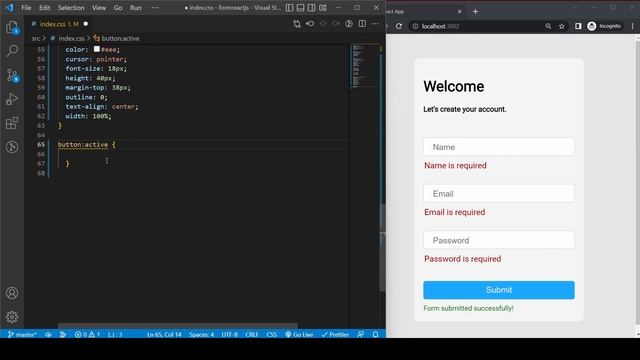Click 'Form submitted successfully!' text
This screenshot has width=640, height=360.
click(x=468, y=308)
